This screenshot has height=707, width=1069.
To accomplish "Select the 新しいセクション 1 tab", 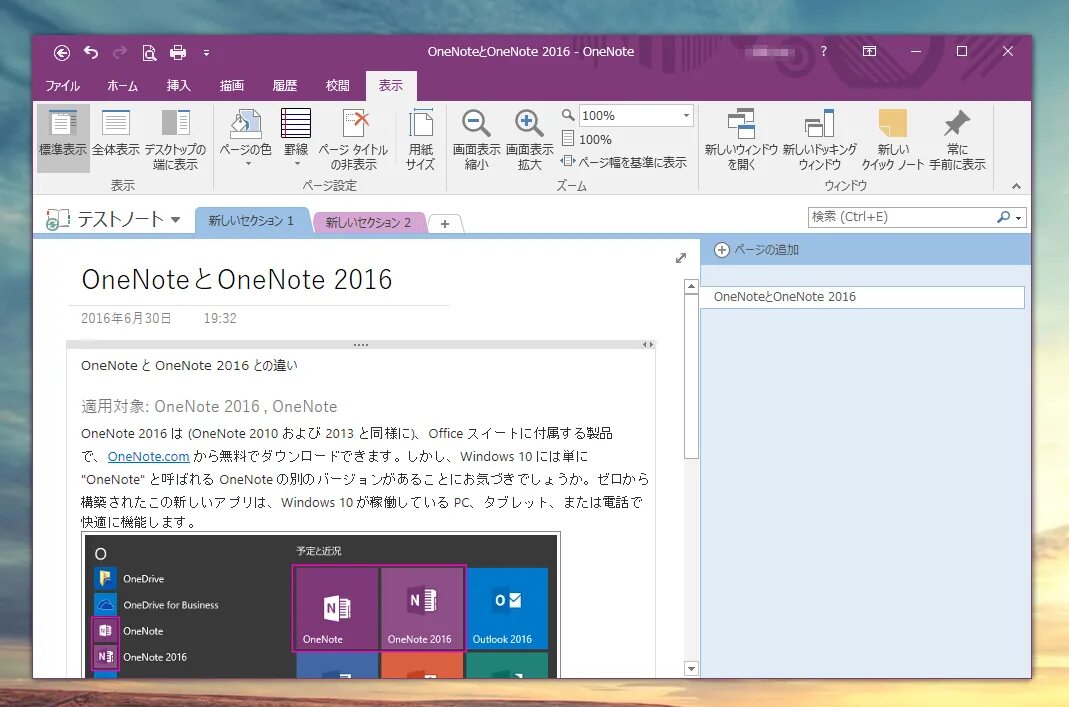I will 252,221.
